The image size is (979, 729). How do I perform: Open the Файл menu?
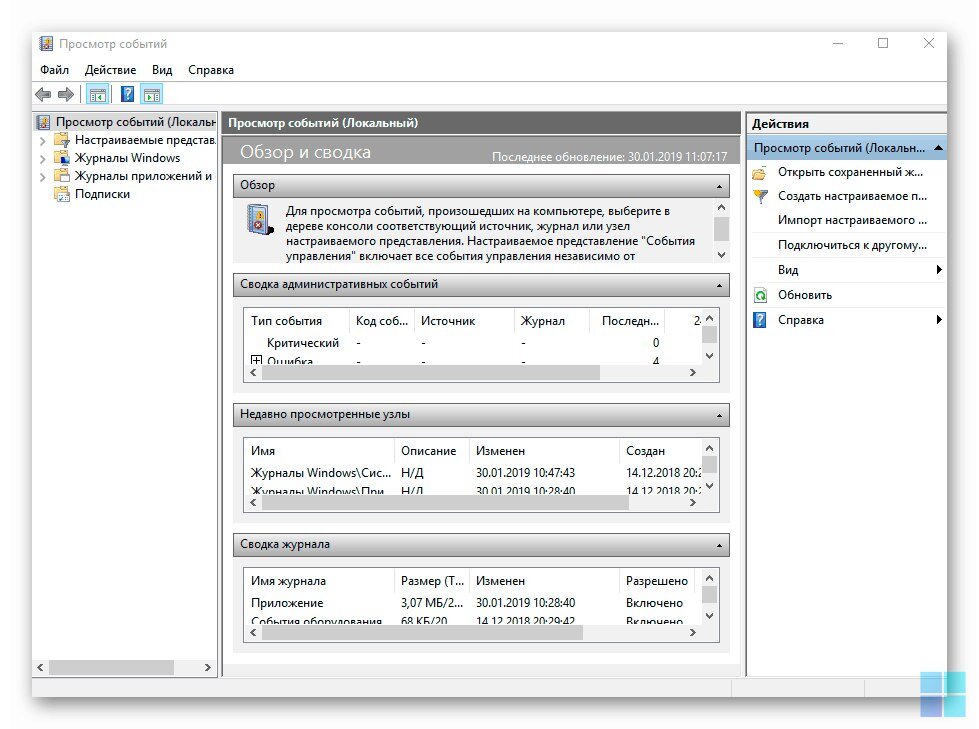click(x=55, y=70)
